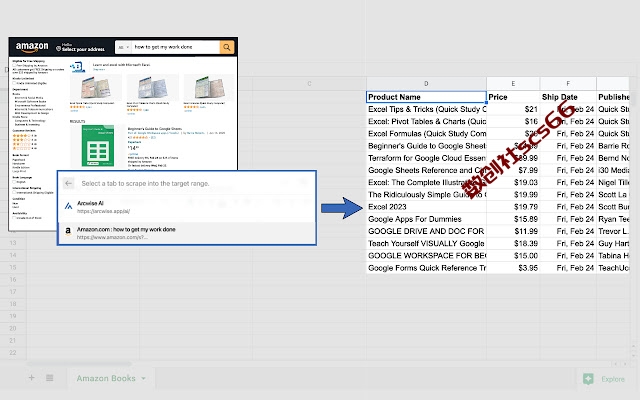Click the back arrow in the scrape tab popup
The width and height of the screenshot is (640, 400).
click(x=69, y=183)
